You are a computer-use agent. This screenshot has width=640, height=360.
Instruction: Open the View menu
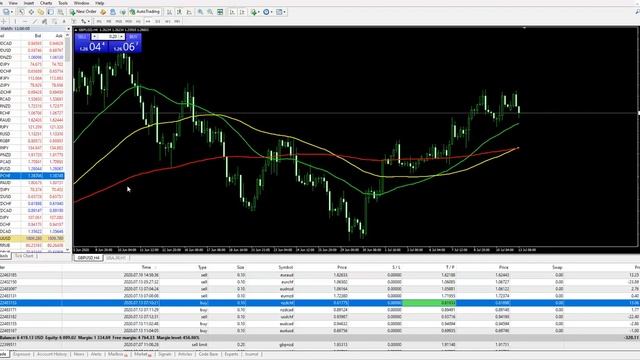[x=13, y=3]
